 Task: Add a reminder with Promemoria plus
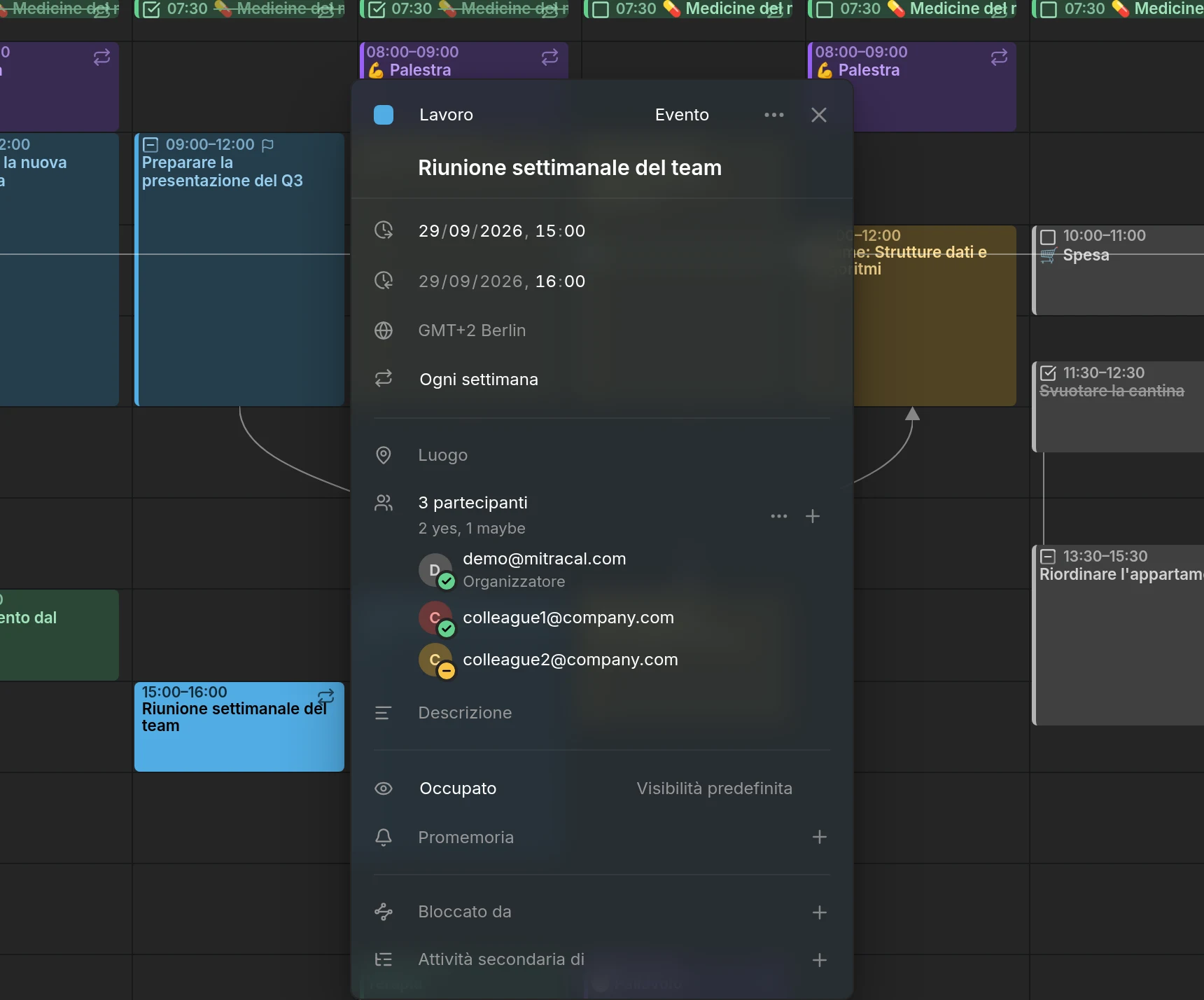pyautogui.click(x=820, y=837)
